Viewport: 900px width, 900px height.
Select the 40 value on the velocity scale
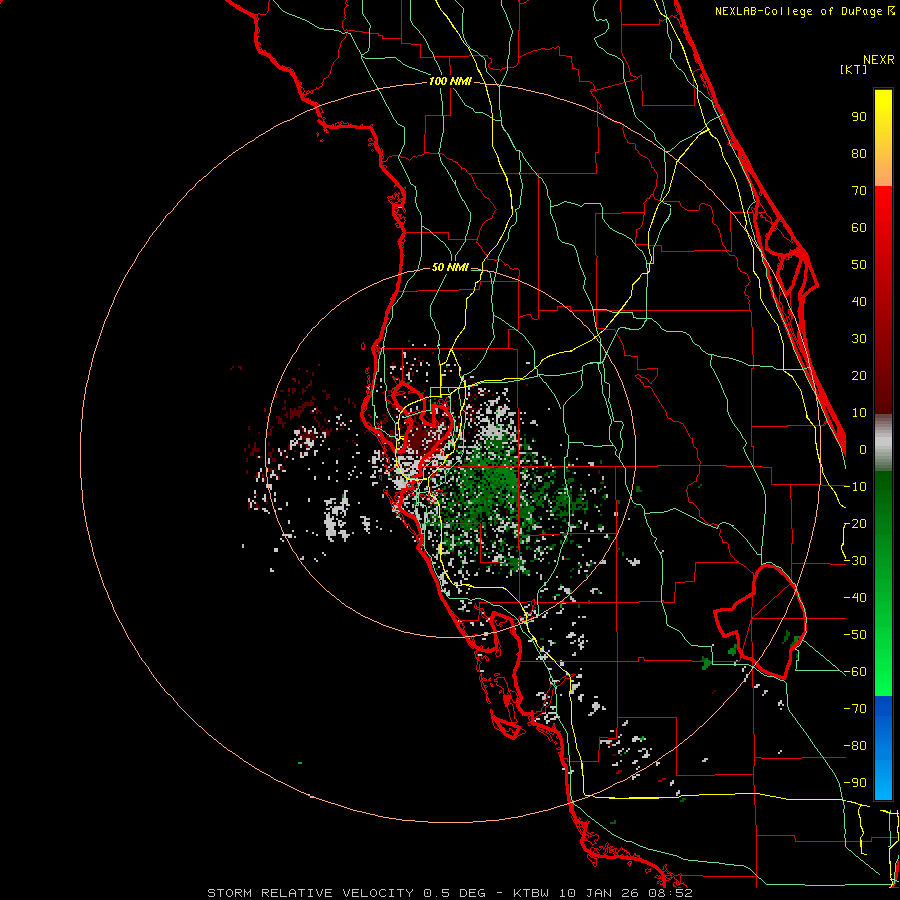(859, 301)
